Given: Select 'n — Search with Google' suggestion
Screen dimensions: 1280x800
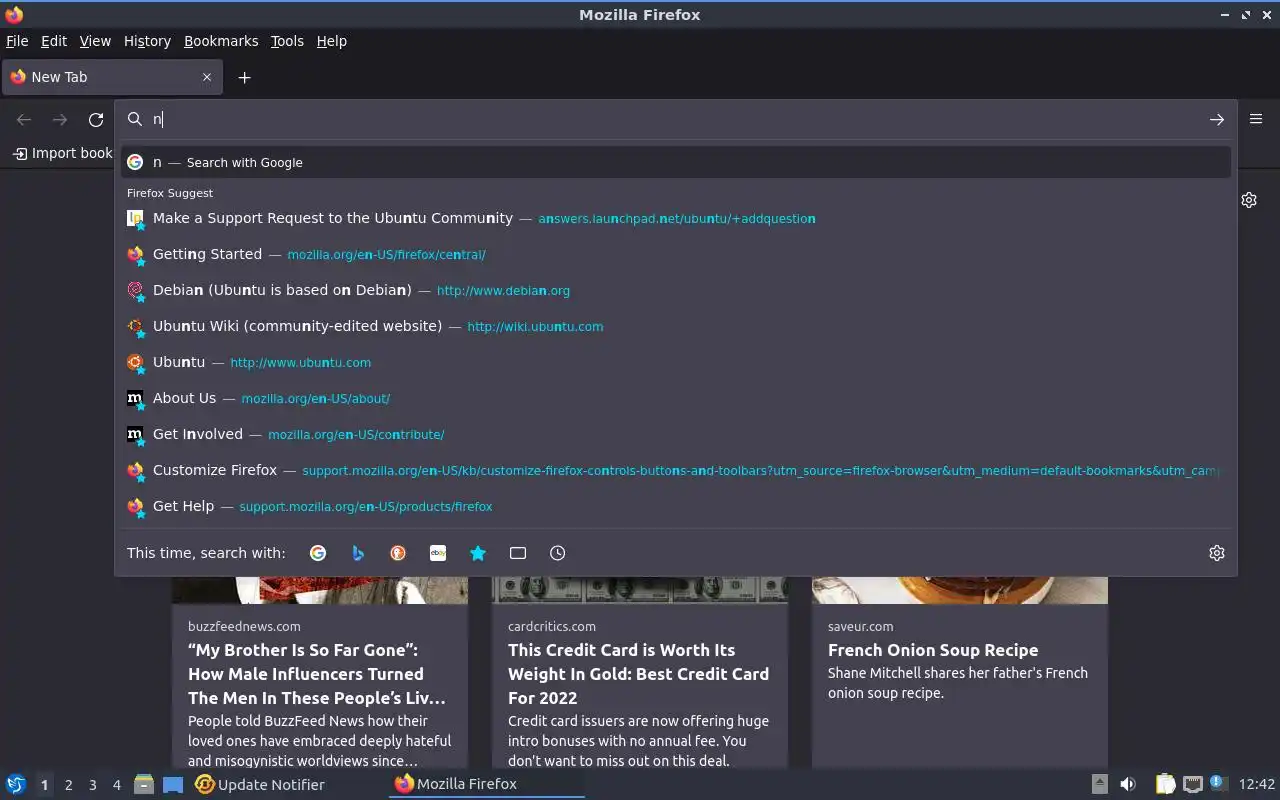Looking at the screenshot, I should (x=676, y=162).
